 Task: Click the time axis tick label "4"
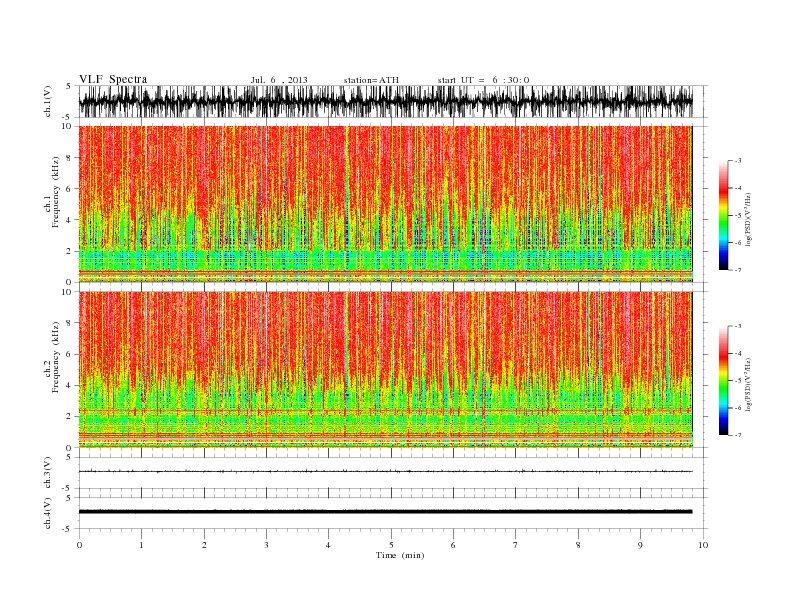328,545
